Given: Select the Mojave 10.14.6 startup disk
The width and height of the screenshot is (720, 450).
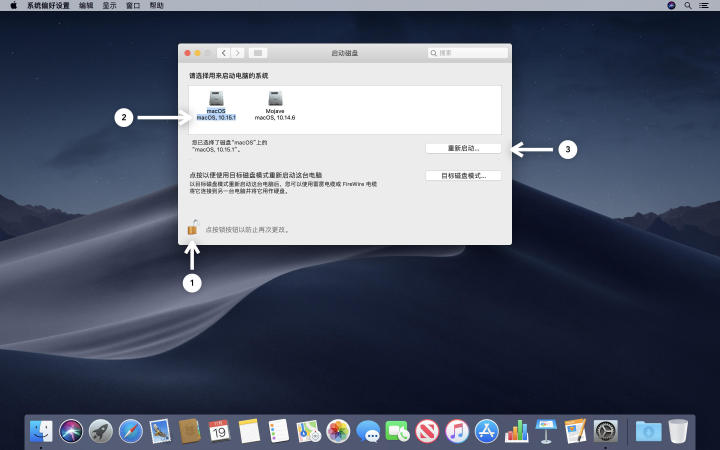Looking at the screenshot, I should click(275, 106).
